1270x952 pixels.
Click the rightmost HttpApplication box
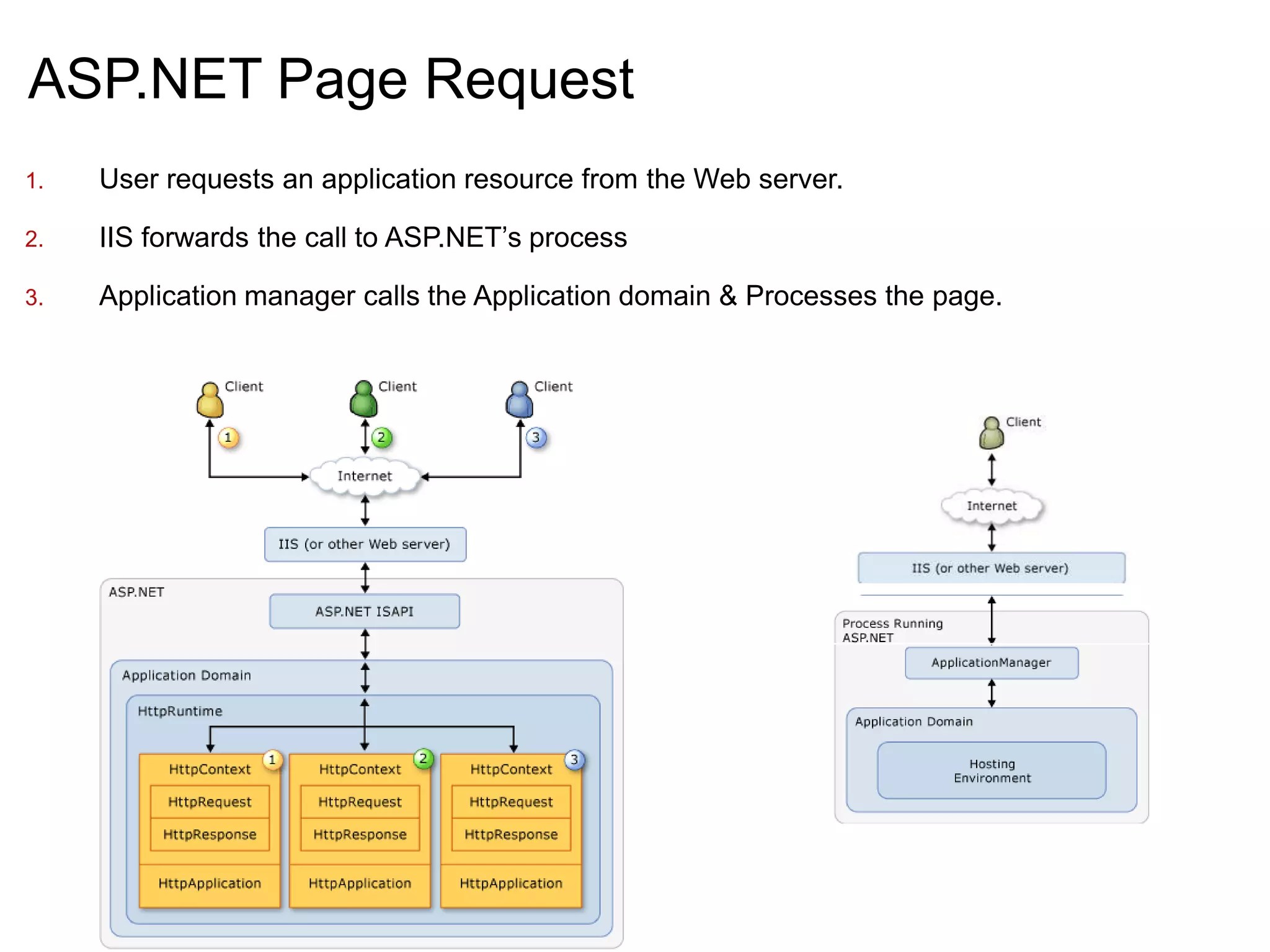coord(511,883)
